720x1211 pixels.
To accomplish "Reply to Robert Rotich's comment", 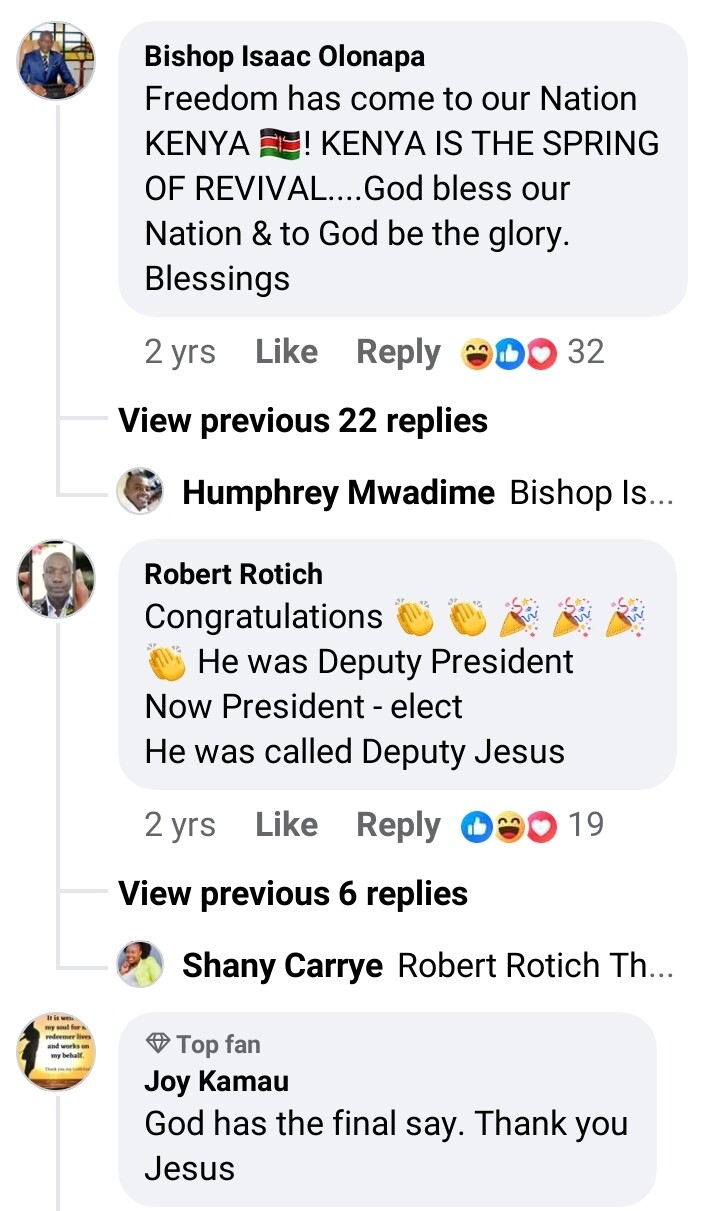I will [x=398, y=825].
